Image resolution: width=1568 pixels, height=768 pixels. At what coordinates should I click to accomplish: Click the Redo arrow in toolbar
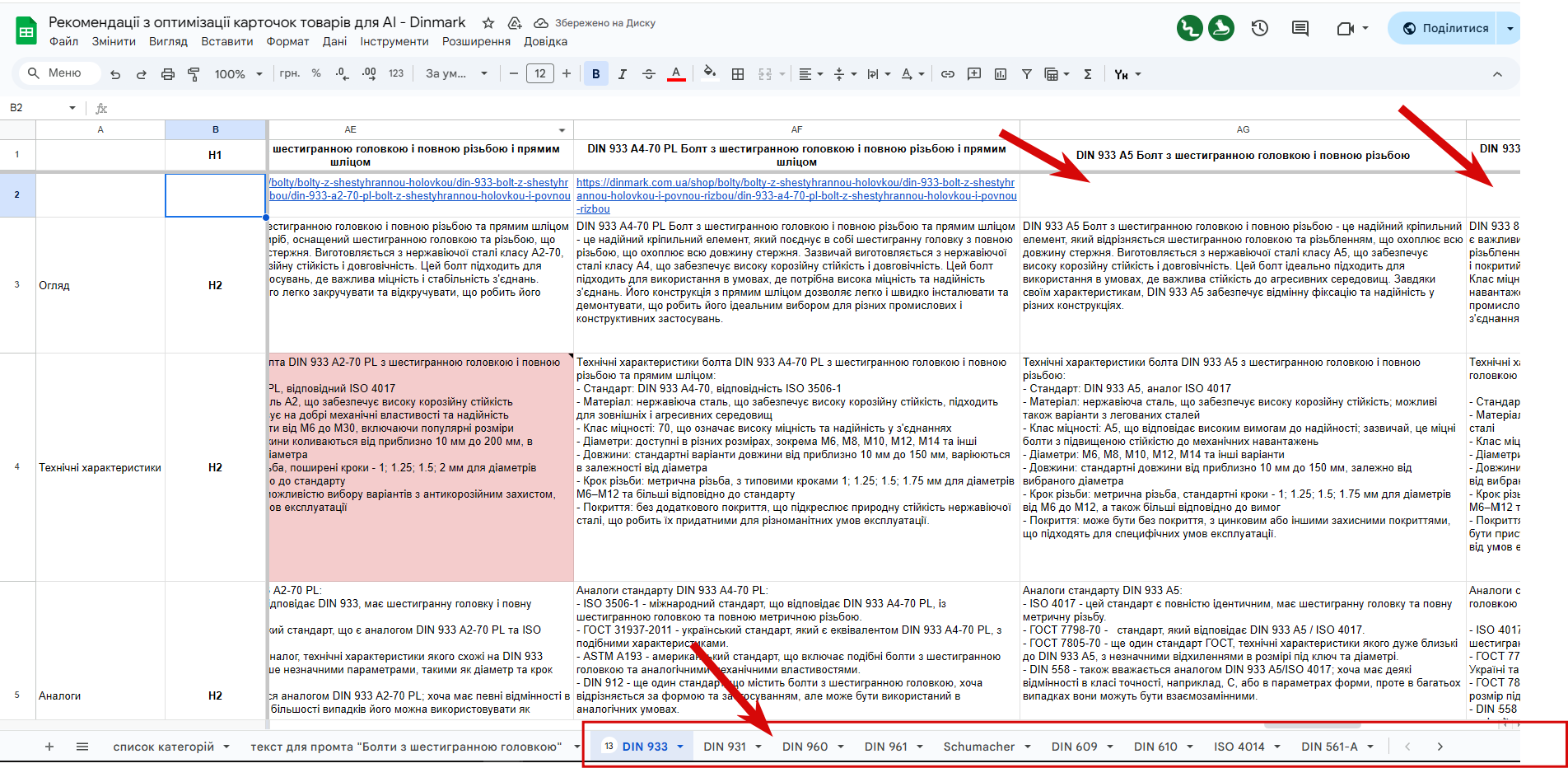click(x=142, y=74)
